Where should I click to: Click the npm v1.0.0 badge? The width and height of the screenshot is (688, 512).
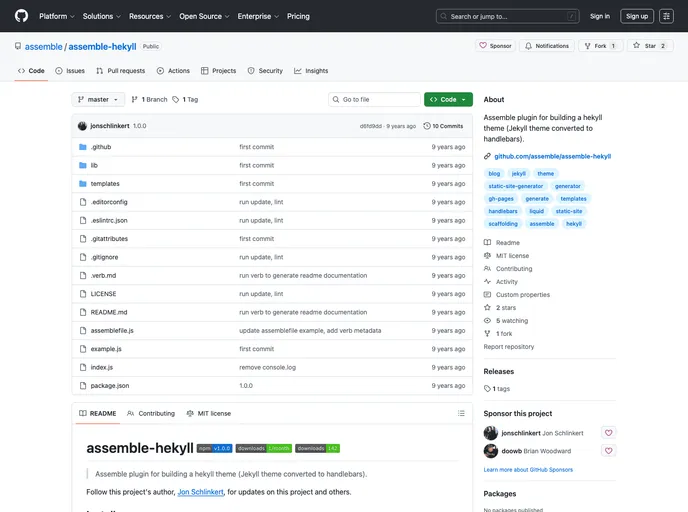point(214,448)
